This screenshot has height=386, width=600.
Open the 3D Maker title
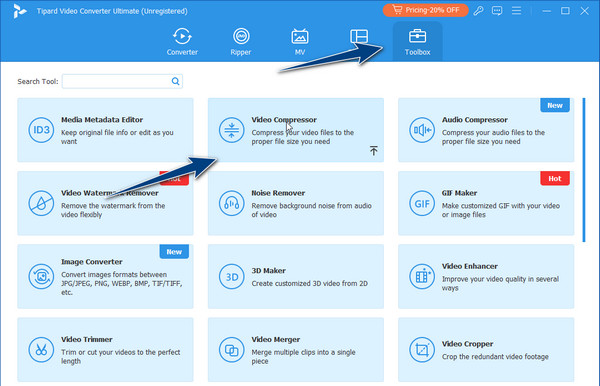pyautogui.click(x=268, y=271)
